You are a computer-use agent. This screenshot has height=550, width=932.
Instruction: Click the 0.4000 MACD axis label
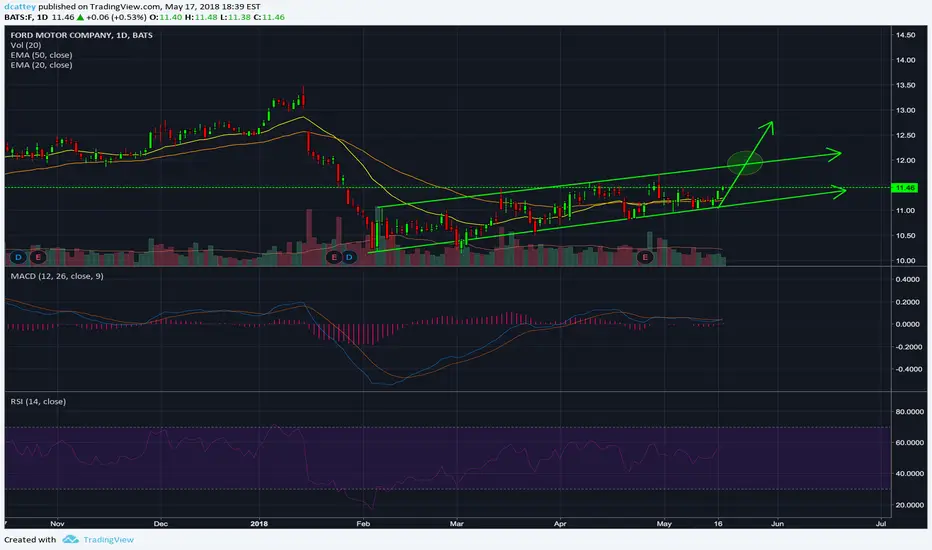[908, 279]
